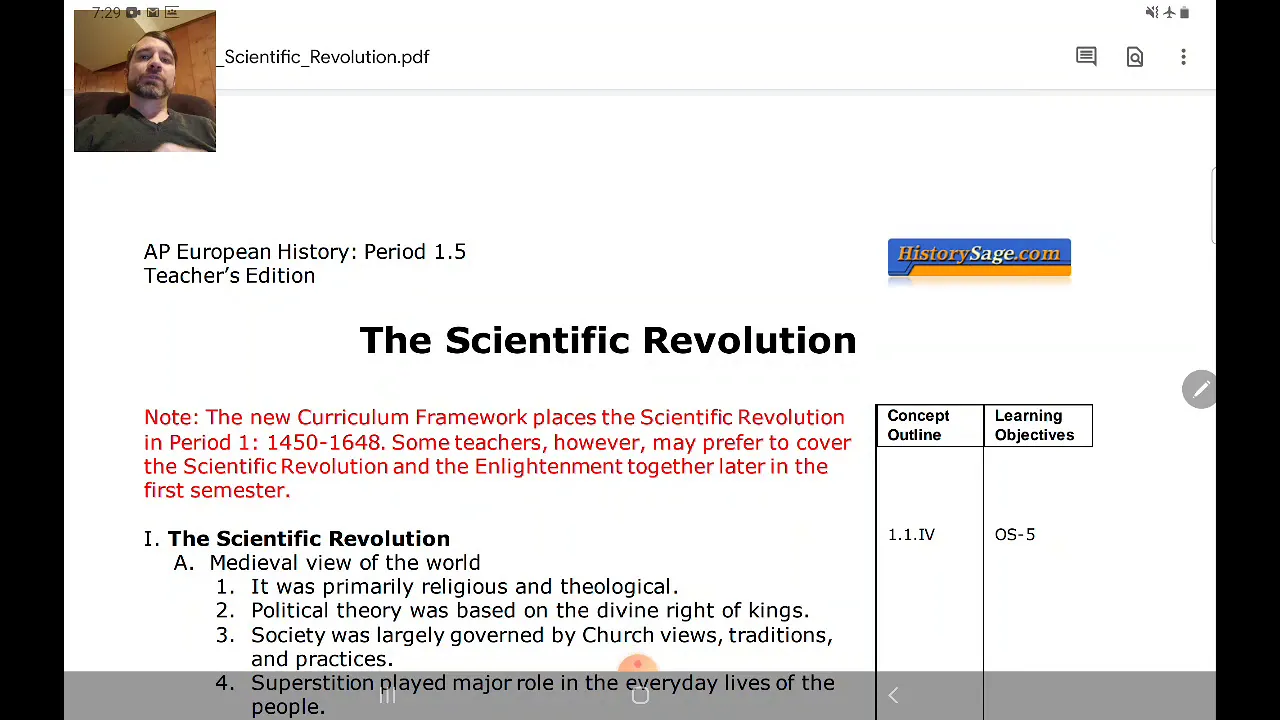Tap the Android back arrow

(x=893, y=696)
